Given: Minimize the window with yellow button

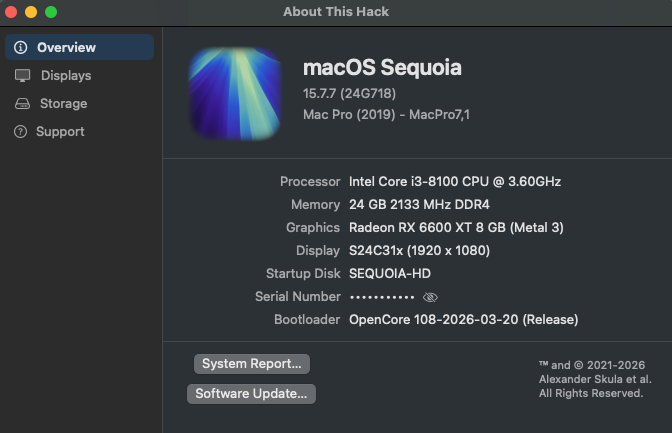Looking at the screenshot, I should point(31,12).
